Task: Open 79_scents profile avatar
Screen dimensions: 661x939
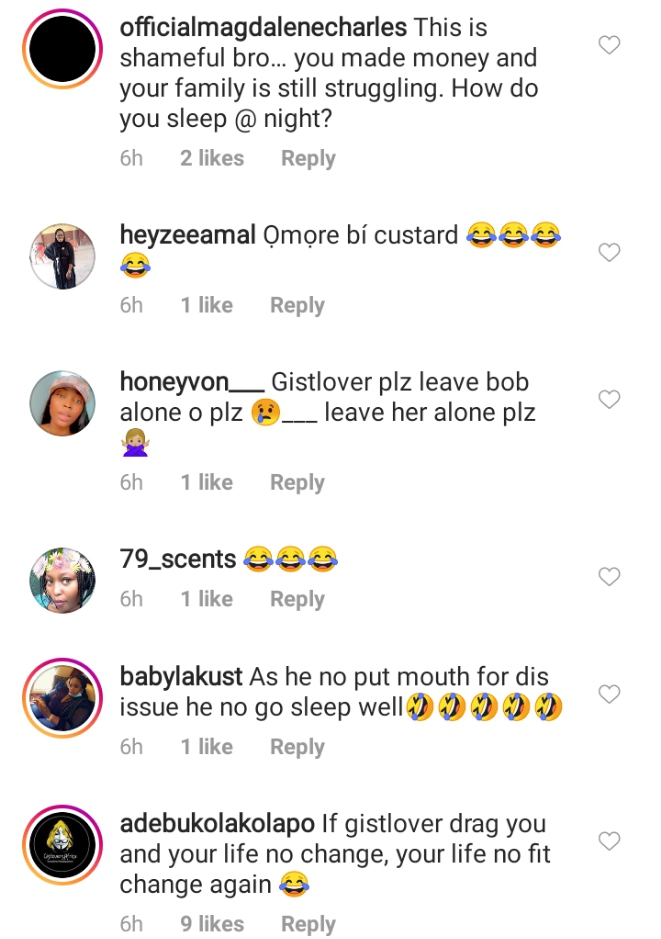Action: pyautogui.click(x=62, y=580)
